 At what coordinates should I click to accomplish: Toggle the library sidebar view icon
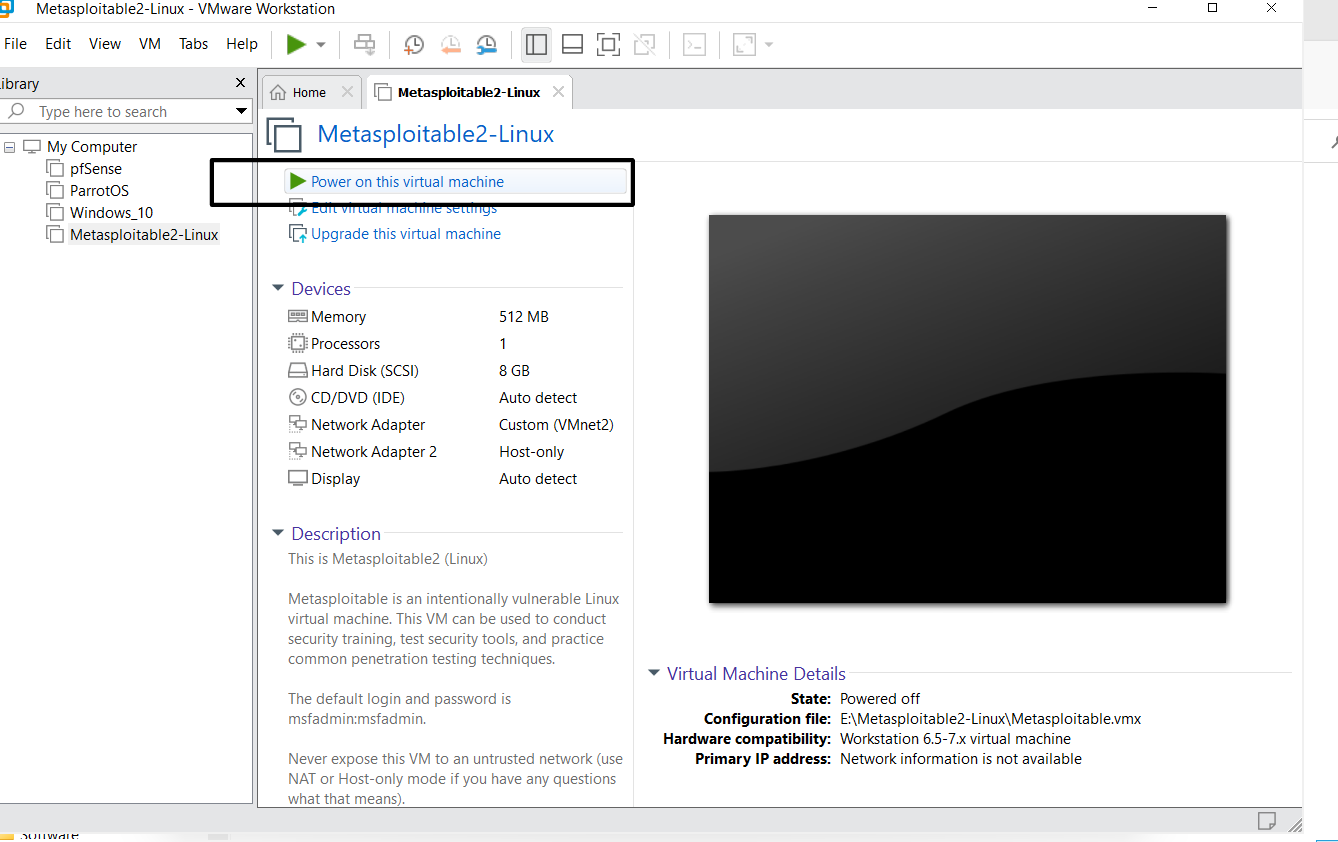click(x=537, y=44)
